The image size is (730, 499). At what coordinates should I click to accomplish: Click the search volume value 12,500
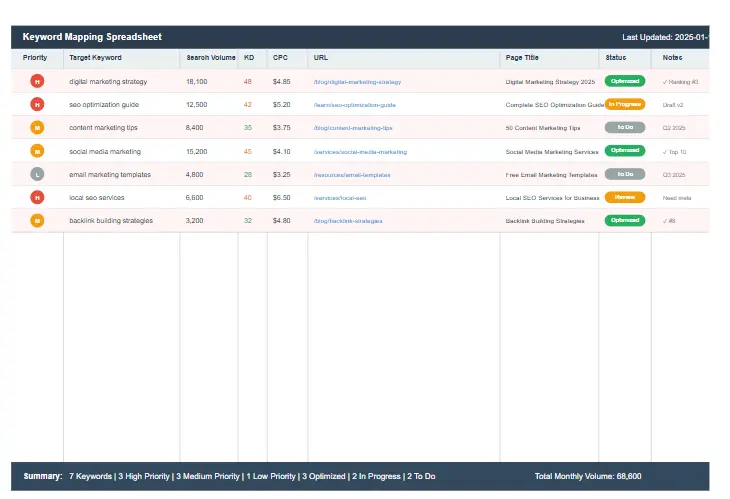(x=196, y=105)
